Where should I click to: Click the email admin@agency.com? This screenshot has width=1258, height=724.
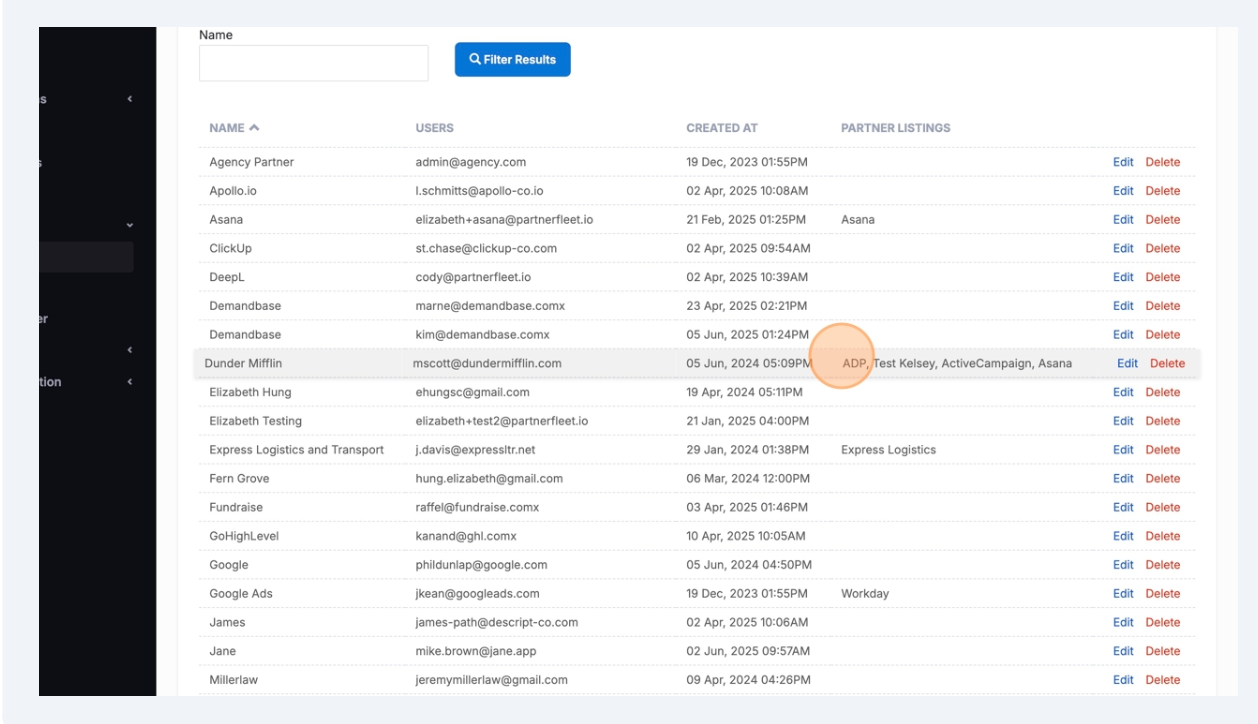(470, 162)
